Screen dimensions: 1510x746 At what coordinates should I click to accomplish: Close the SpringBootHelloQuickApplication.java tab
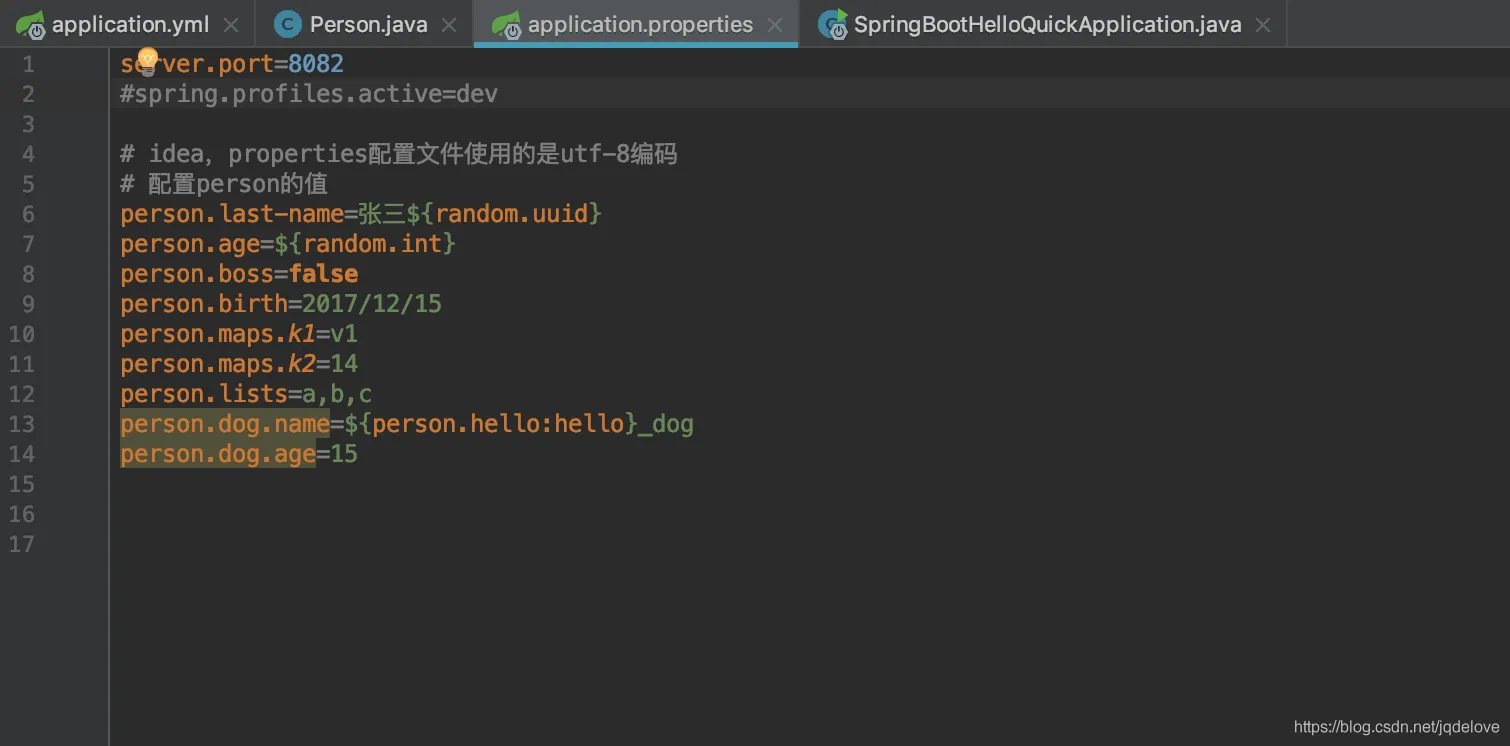[x=1263, y=25]
